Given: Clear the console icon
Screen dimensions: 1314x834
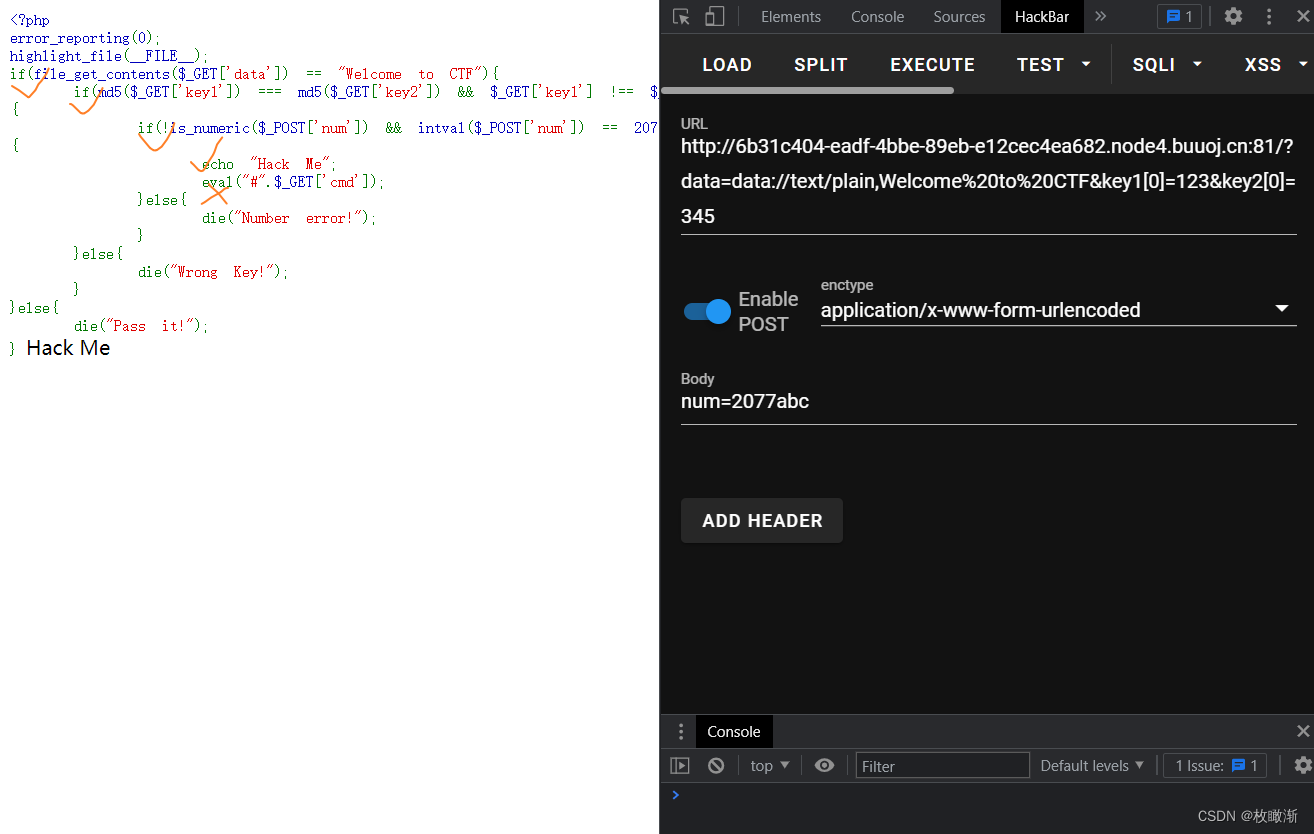Looking at the screenshot, I should pos(716,766).
